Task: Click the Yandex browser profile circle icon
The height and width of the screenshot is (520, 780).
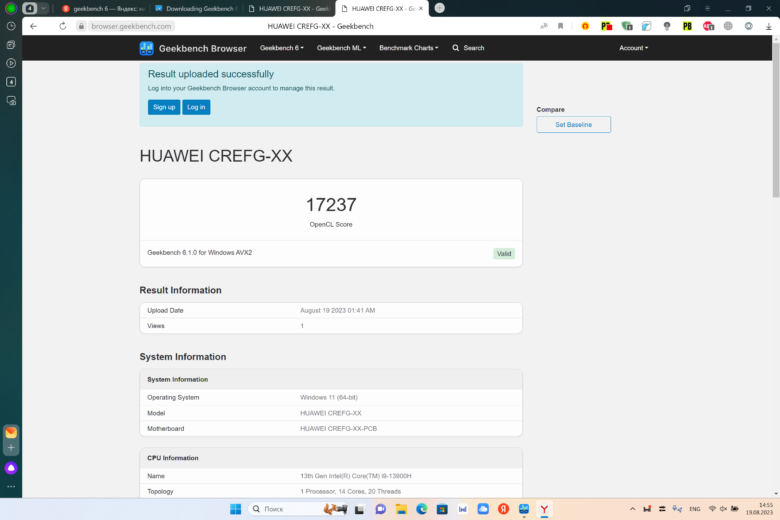Action: 11,8
